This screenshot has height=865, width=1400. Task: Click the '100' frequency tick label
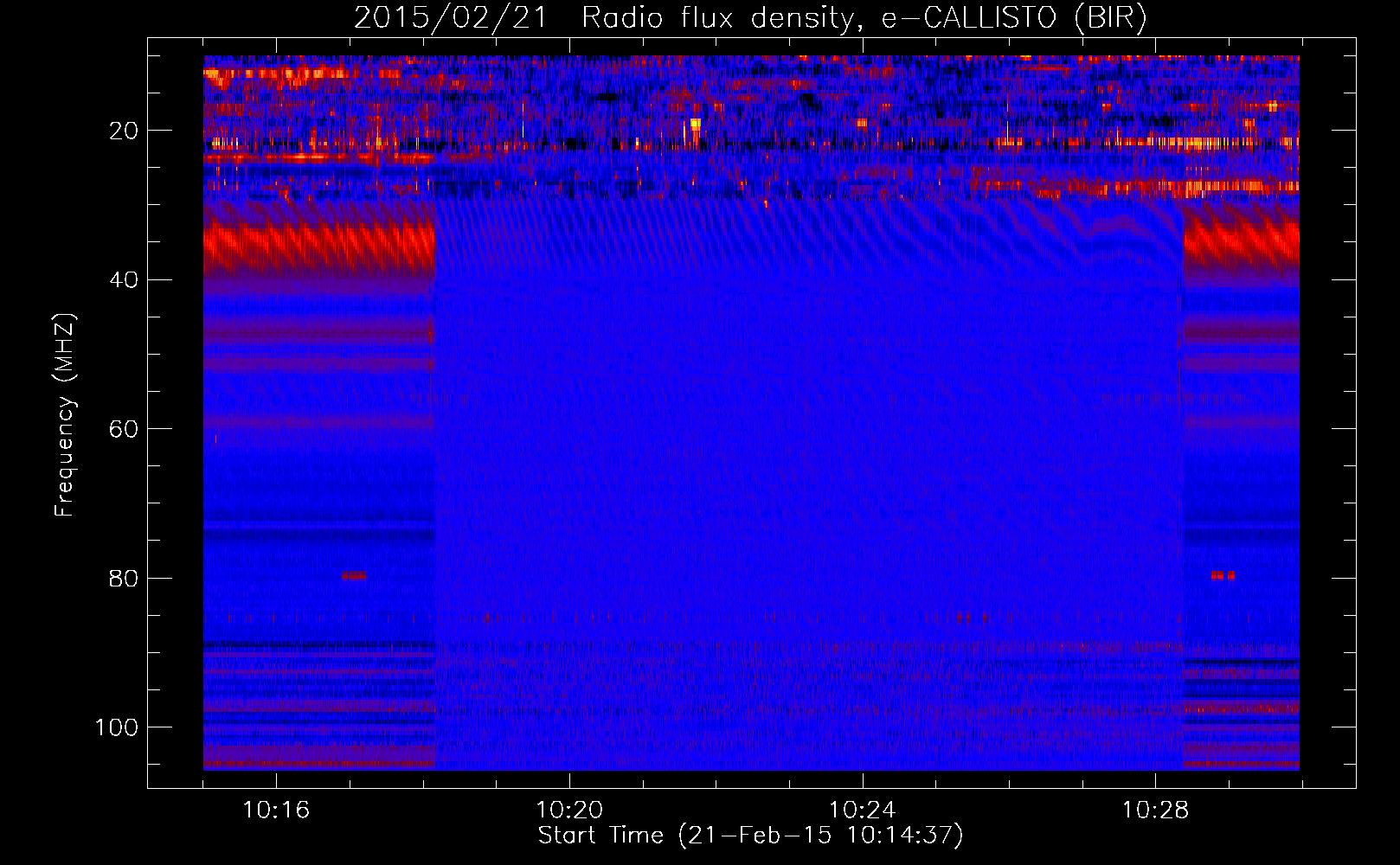[117, 727]
